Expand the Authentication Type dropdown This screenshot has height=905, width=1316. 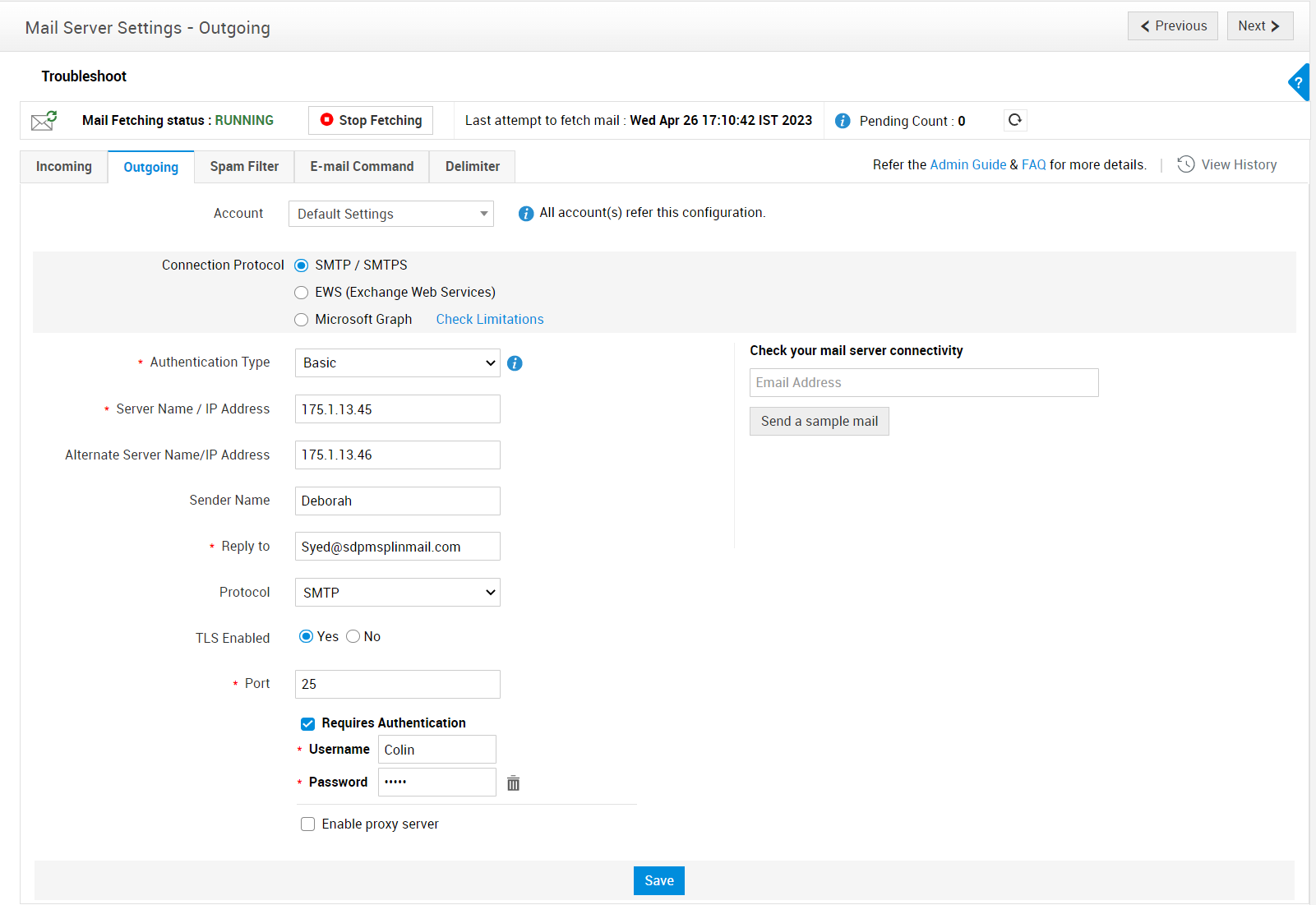[397, 363]
